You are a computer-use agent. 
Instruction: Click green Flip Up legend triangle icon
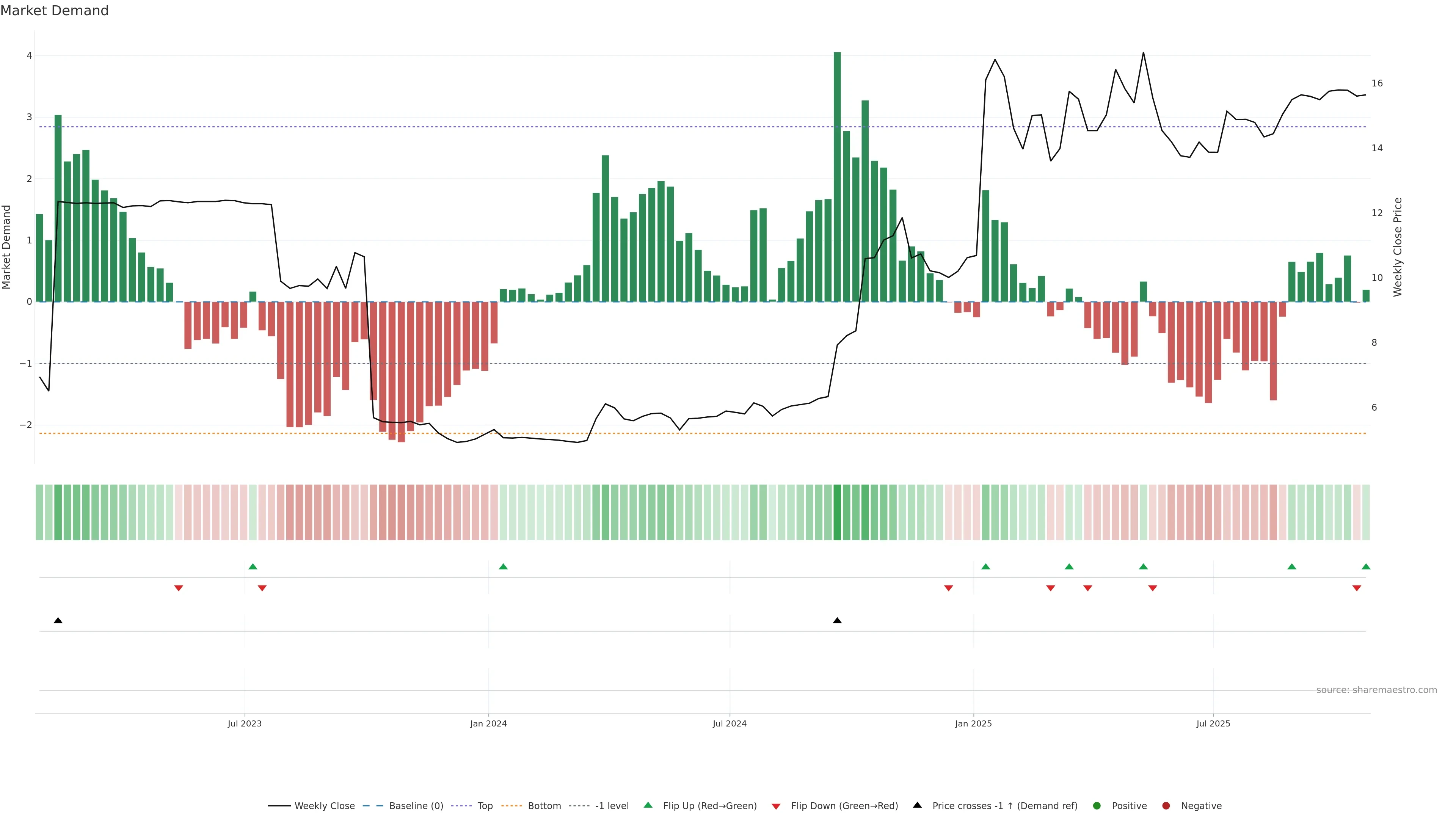[x=648, y=805]
